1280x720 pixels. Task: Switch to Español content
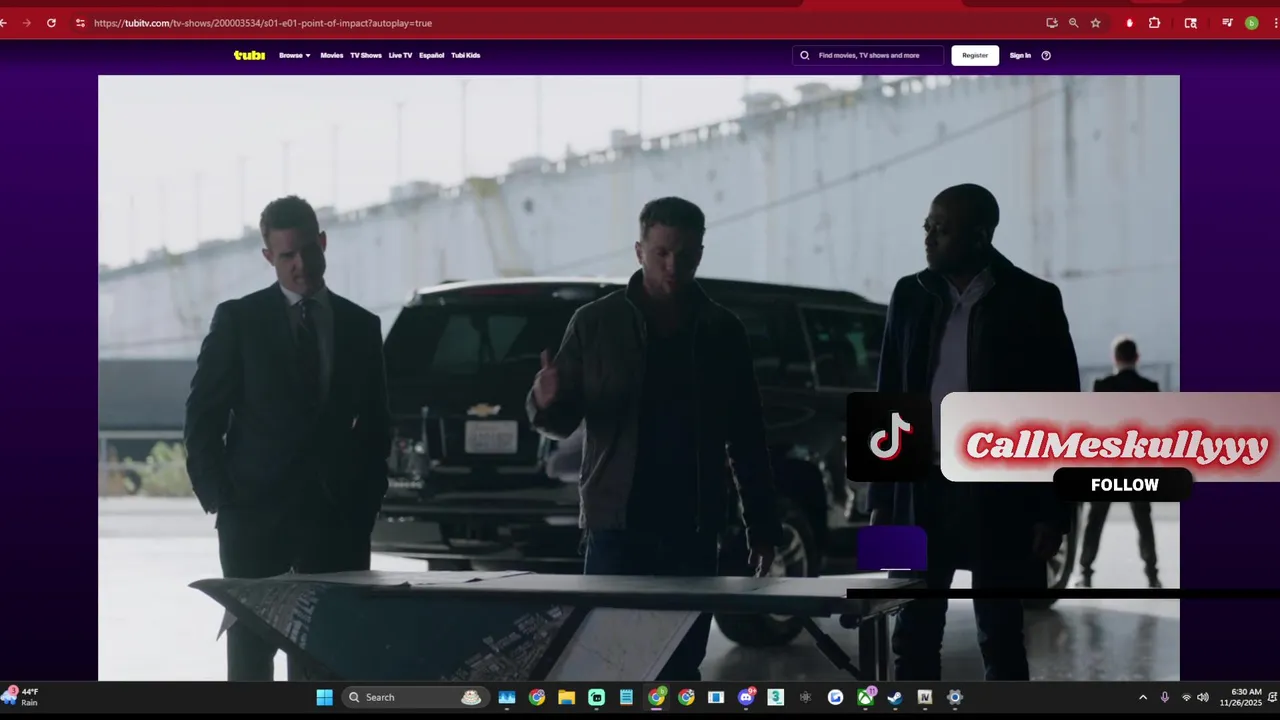(431, 55)
